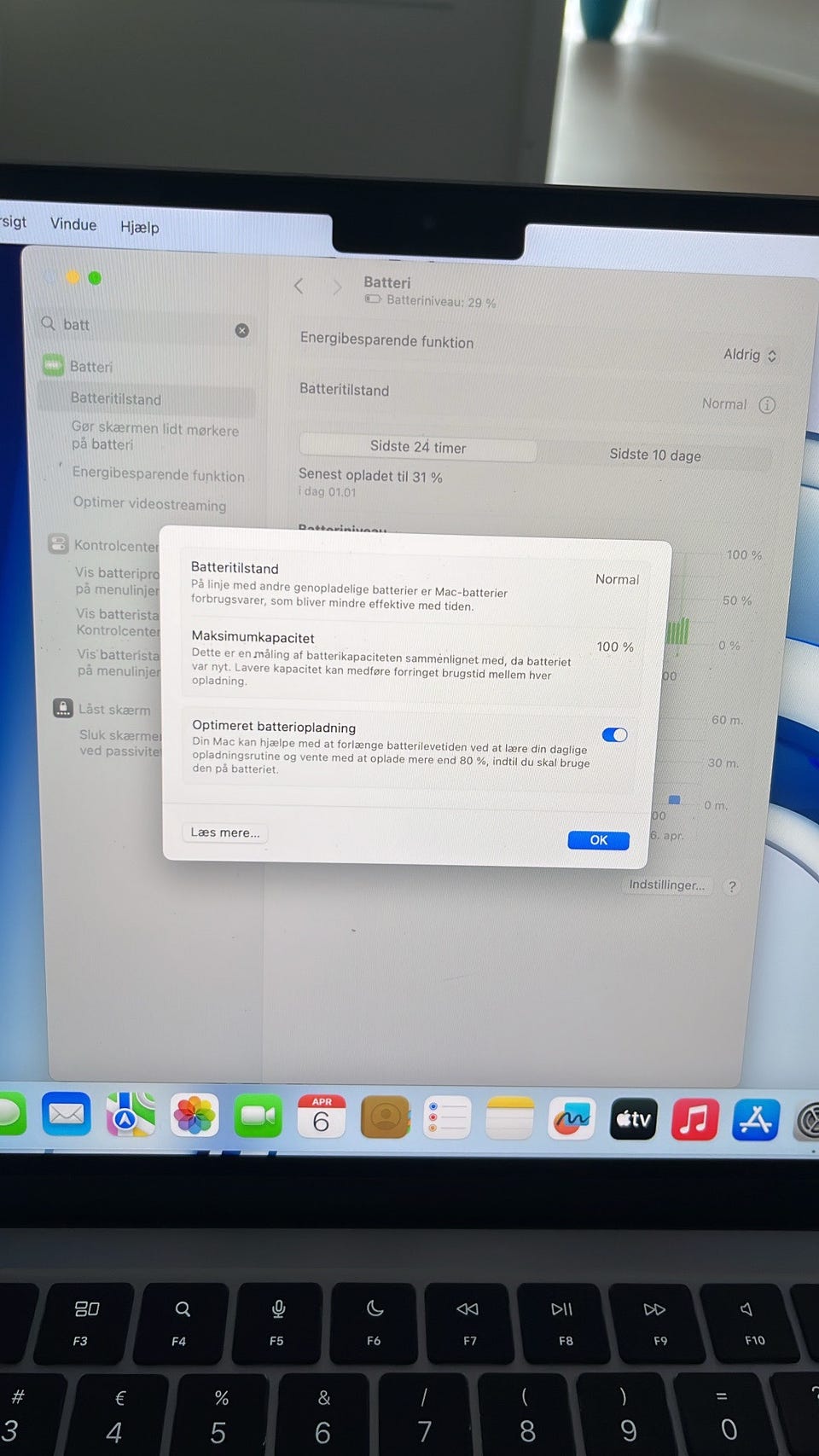The width and height of the screenshot is (819, 1456).
Task: Select Optimer videostreaming sidebar result
Action: 150,503
